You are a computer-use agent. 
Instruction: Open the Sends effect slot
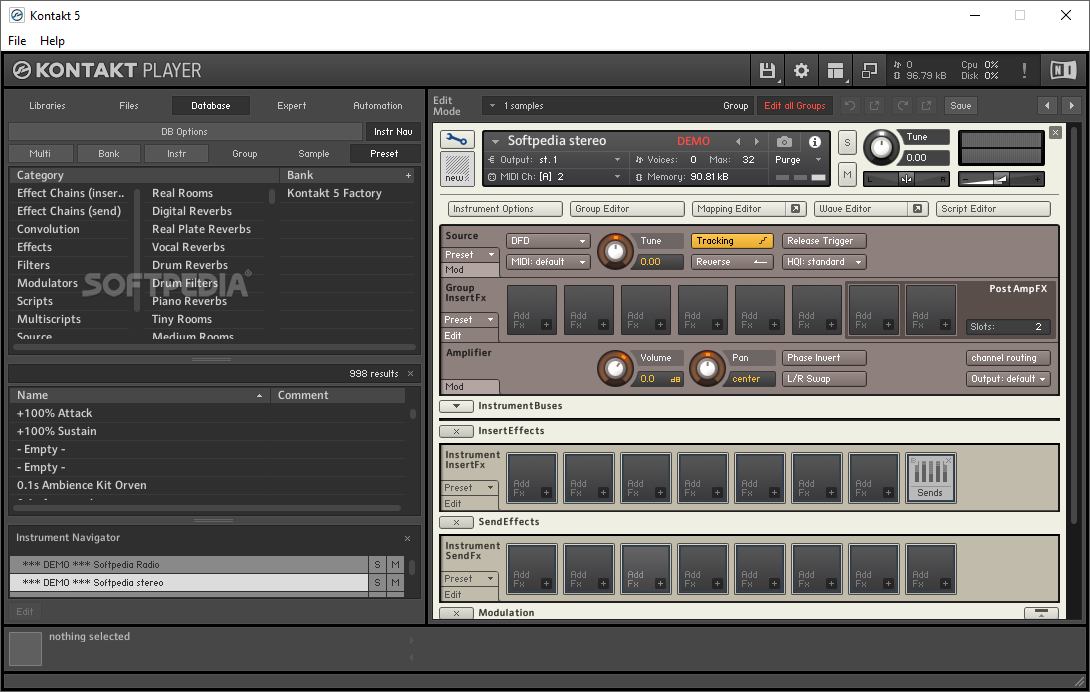(x=931, y=478)
